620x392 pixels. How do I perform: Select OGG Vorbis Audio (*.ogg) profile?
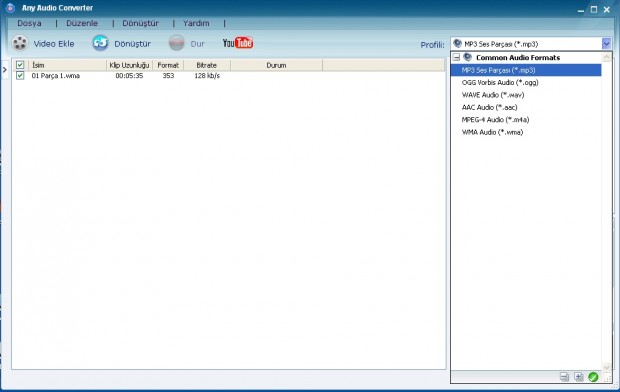526,82
